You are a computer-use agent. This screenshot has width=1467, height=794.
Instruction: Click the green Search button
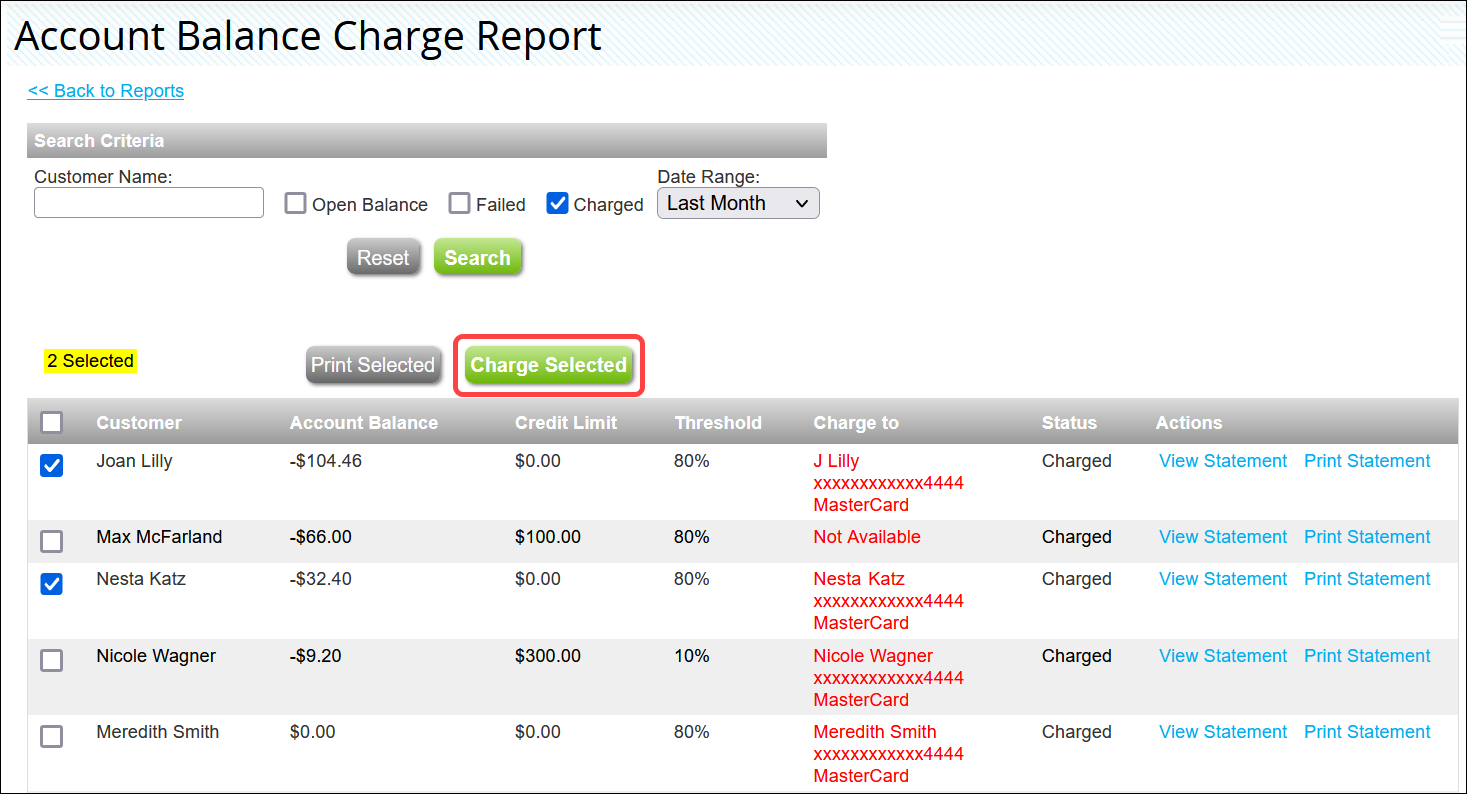click(x=477, y=258)
